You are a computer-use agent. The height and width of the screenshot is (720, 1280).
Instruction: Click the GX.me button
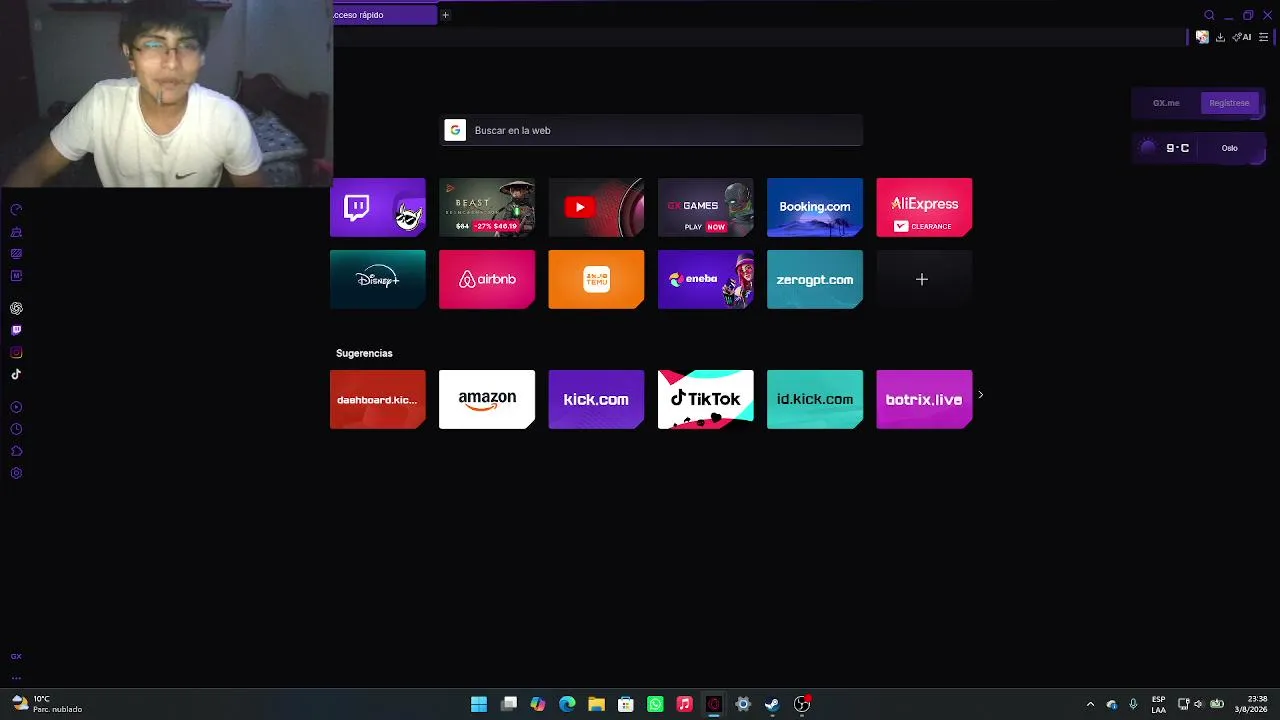1166,103
